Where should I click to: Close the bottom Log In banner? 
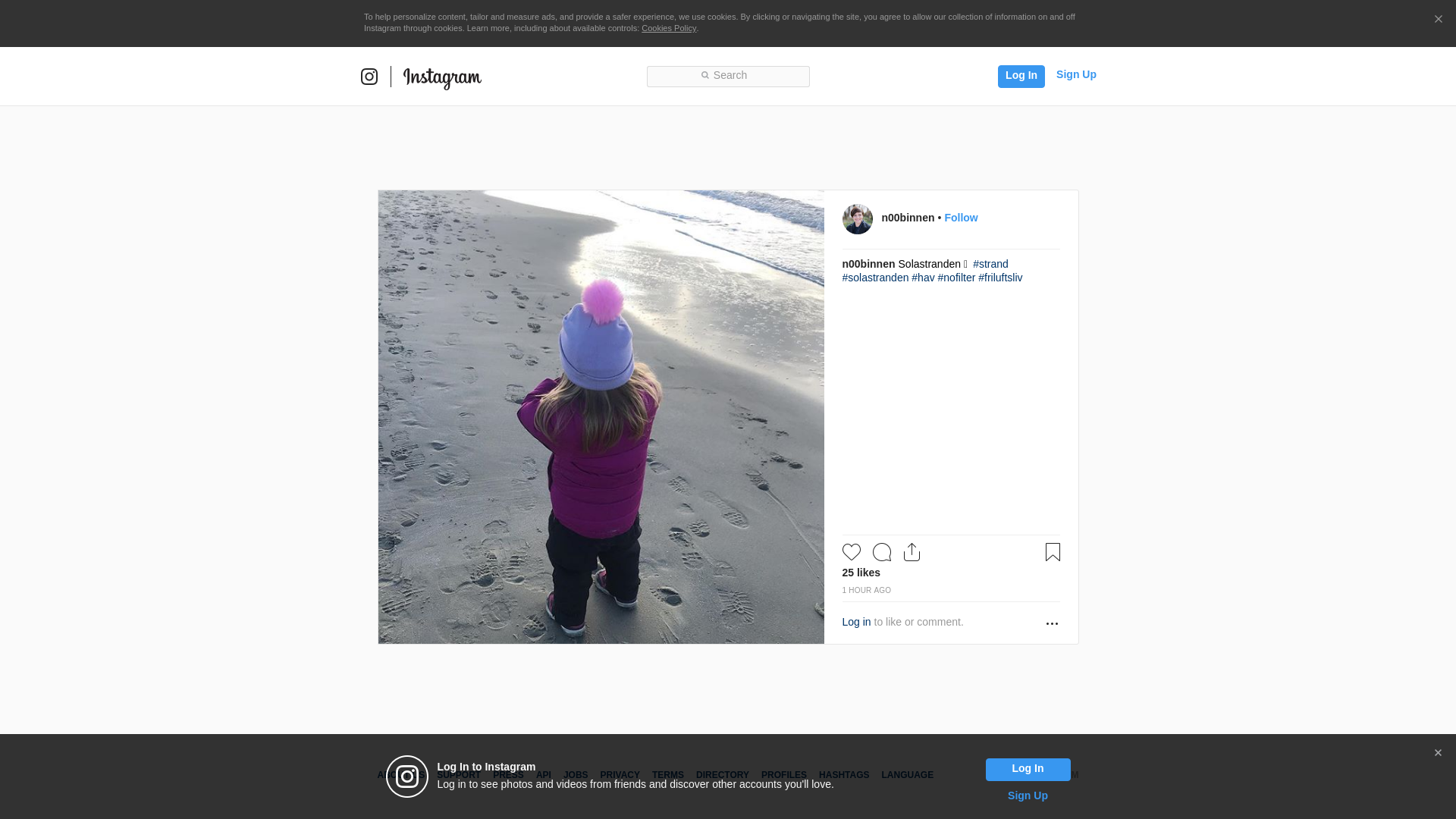1438,753
